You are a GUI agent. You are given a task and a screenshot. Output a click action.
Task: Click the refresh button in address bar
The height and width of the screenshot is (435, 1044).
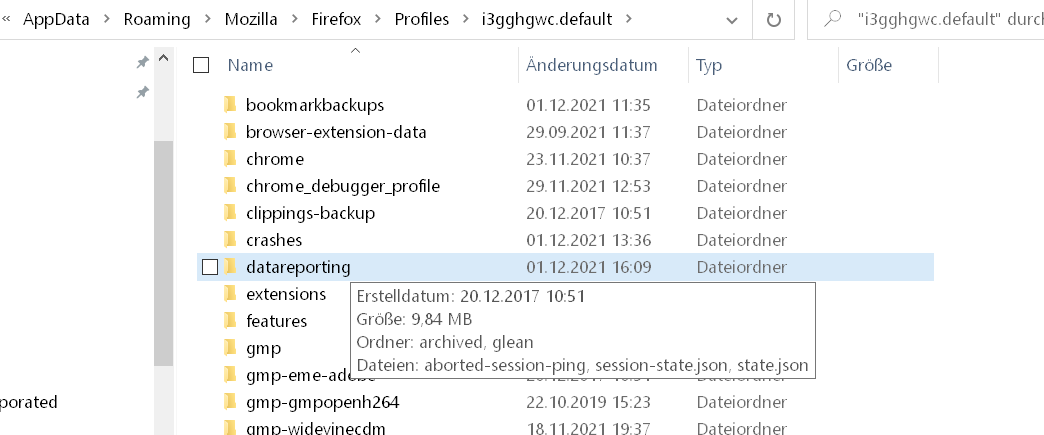773,19
